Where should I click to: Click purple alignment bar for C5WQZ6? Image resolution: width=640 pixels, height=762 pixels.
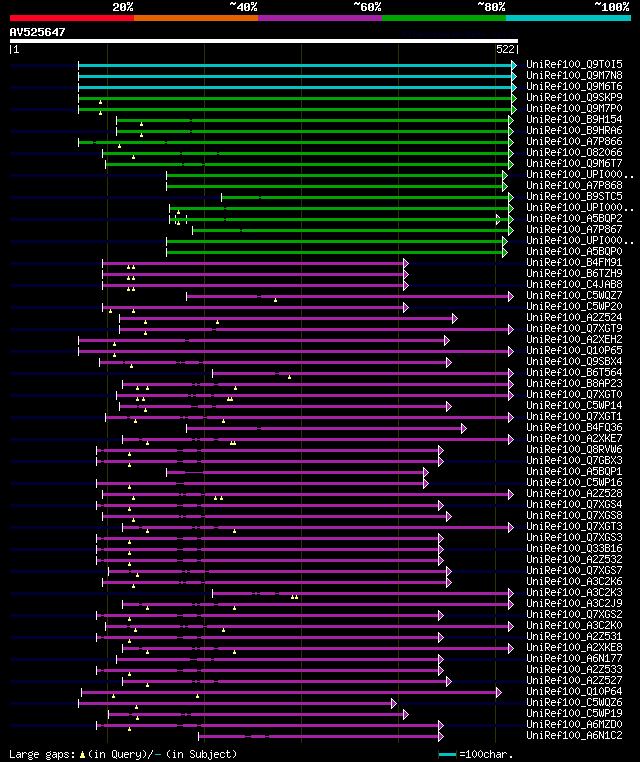tap(235, 703)
